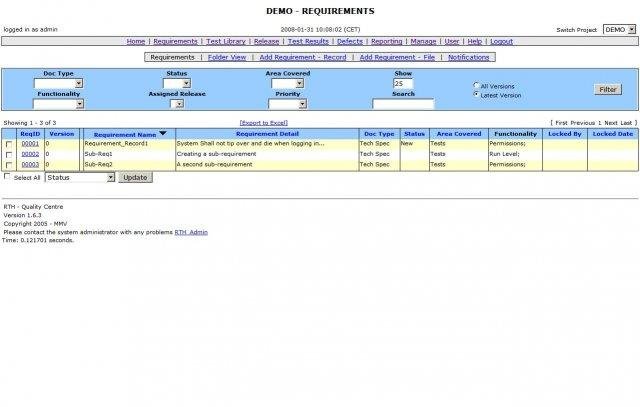The height and width of the screenshot is (407, 640).
Task: Open the Priority filter dropdown
Action: [x=287, y=103]
